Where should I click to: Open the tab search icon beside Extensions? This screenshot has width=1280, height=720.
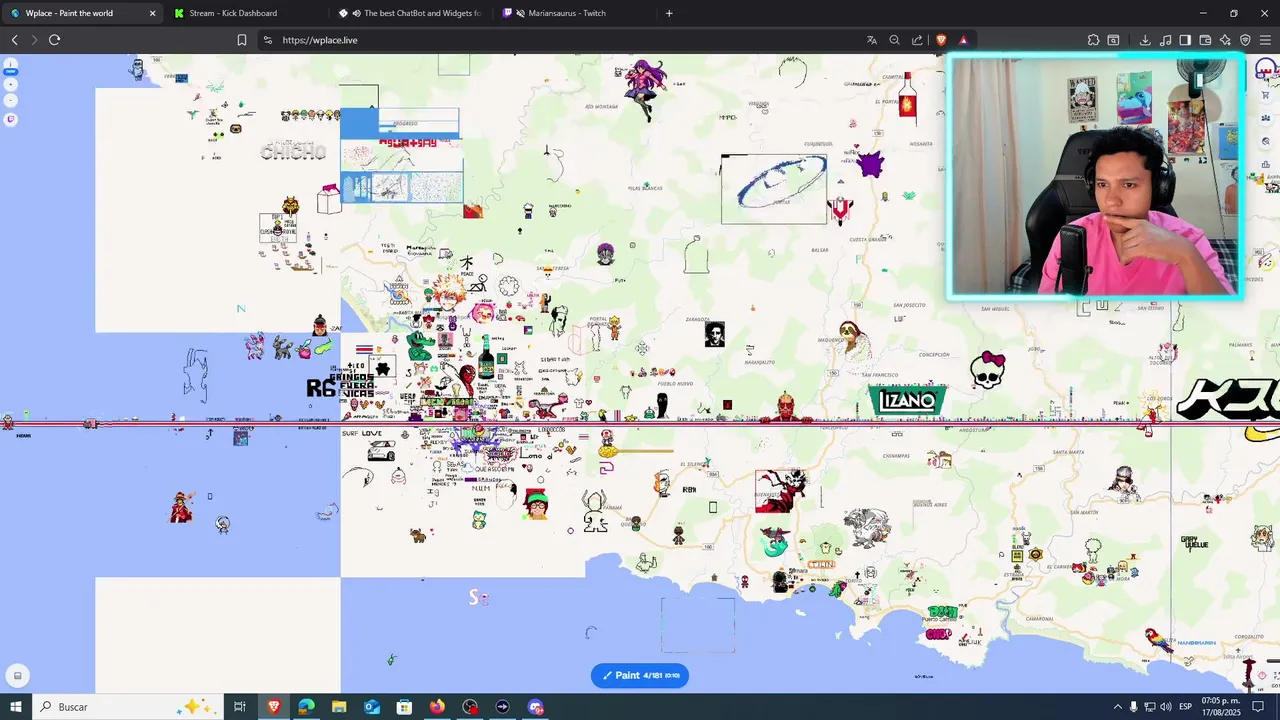pyautogui.click(x=1113, y=40)
